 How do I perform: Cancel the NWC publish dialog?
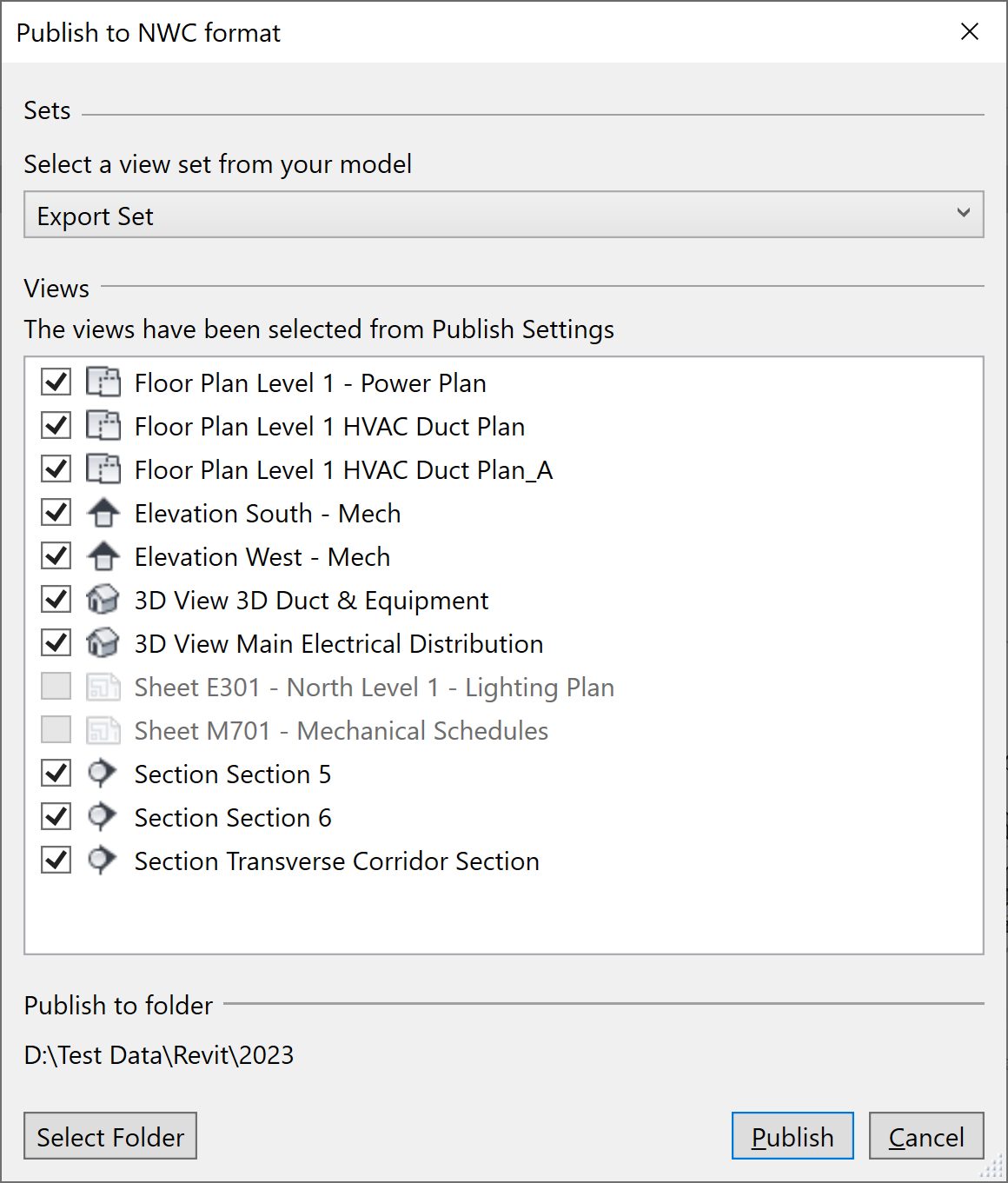(925, 1136)
